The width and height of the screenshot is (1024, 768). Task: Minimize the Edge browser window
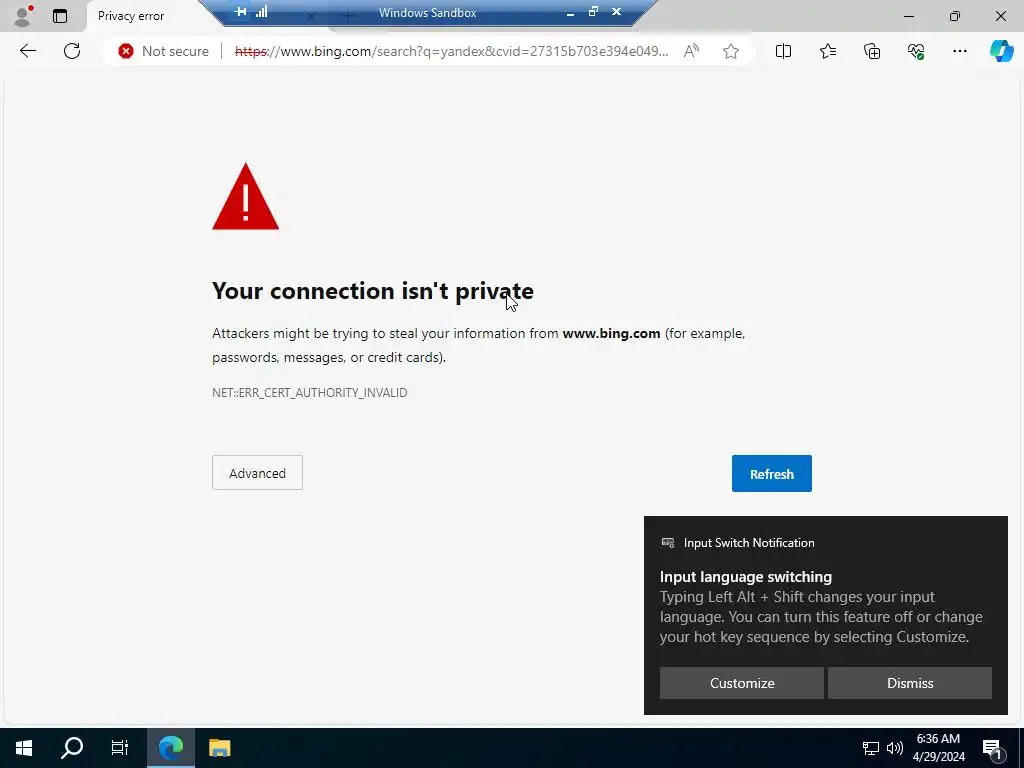coord(908,16)
